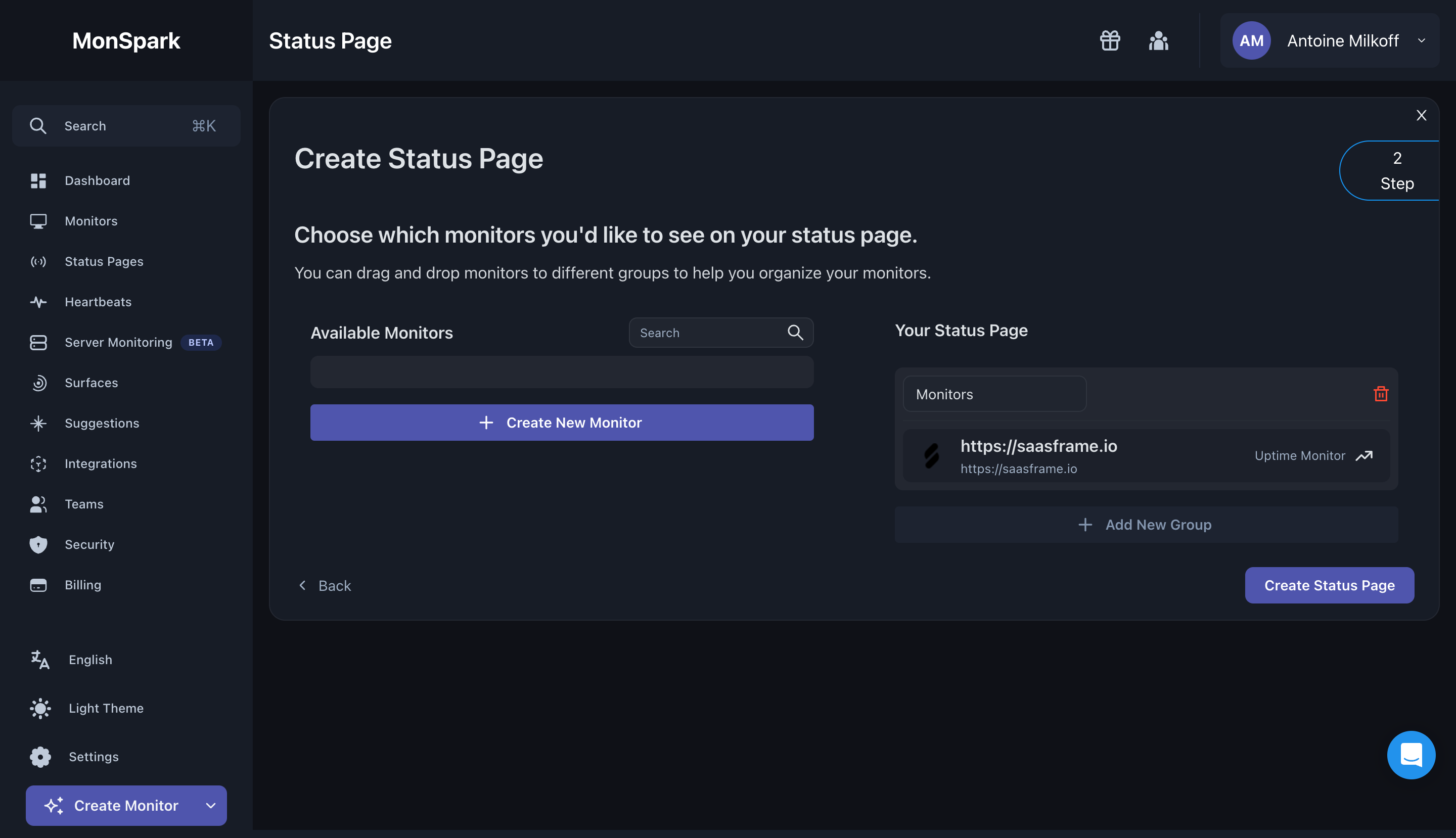Open the Intercom chat bubble
Screen dimensions: 1456x838
coord(1410,755)
